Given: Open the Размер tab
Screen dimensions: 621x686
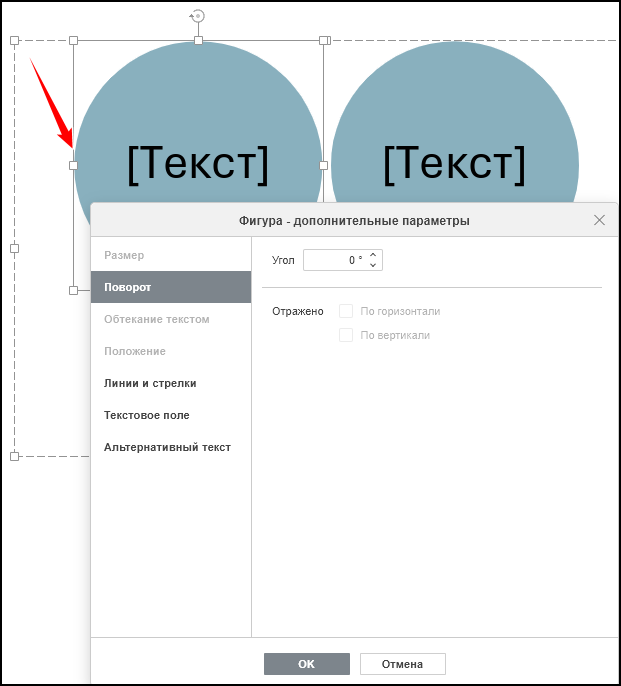Looking at the screenshot, I should [171, 255].
